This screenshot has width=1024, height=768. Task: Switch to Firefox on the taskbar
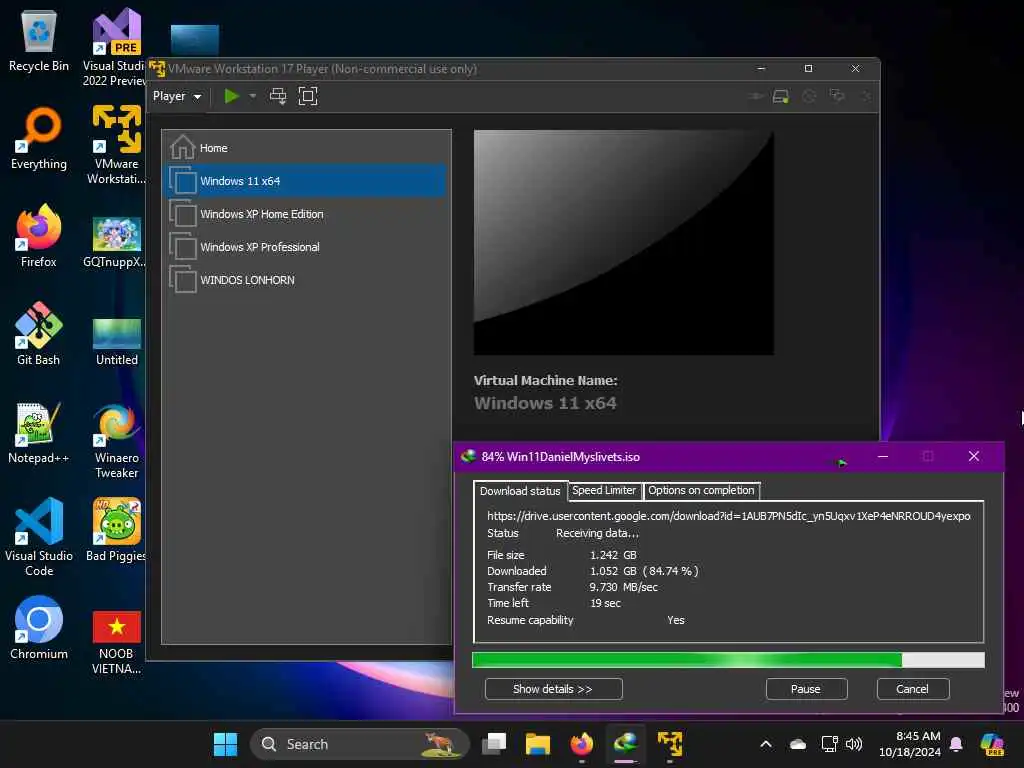click(581, 744)
